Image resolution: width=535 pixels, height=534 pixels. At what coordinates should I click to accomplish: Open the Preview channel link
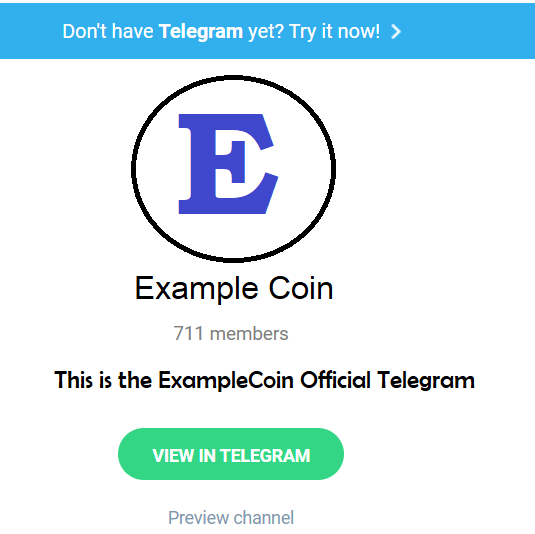point(231,518)
